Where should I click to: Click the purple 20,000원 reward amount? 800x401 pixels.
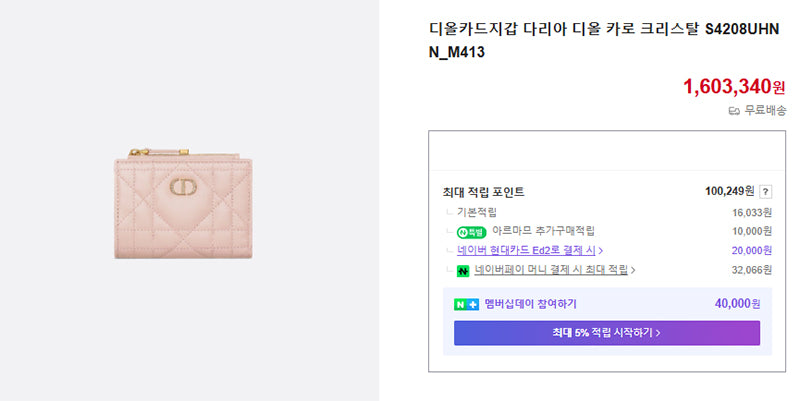pyautogui.click(x=752, y=250)
